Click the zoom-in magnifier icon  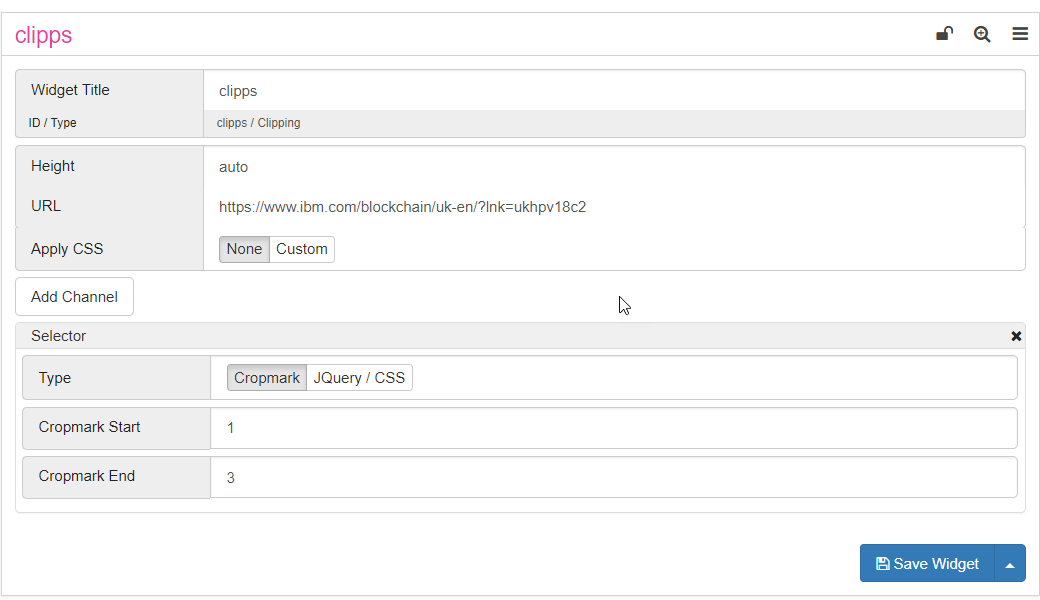(x=982, y=33)
